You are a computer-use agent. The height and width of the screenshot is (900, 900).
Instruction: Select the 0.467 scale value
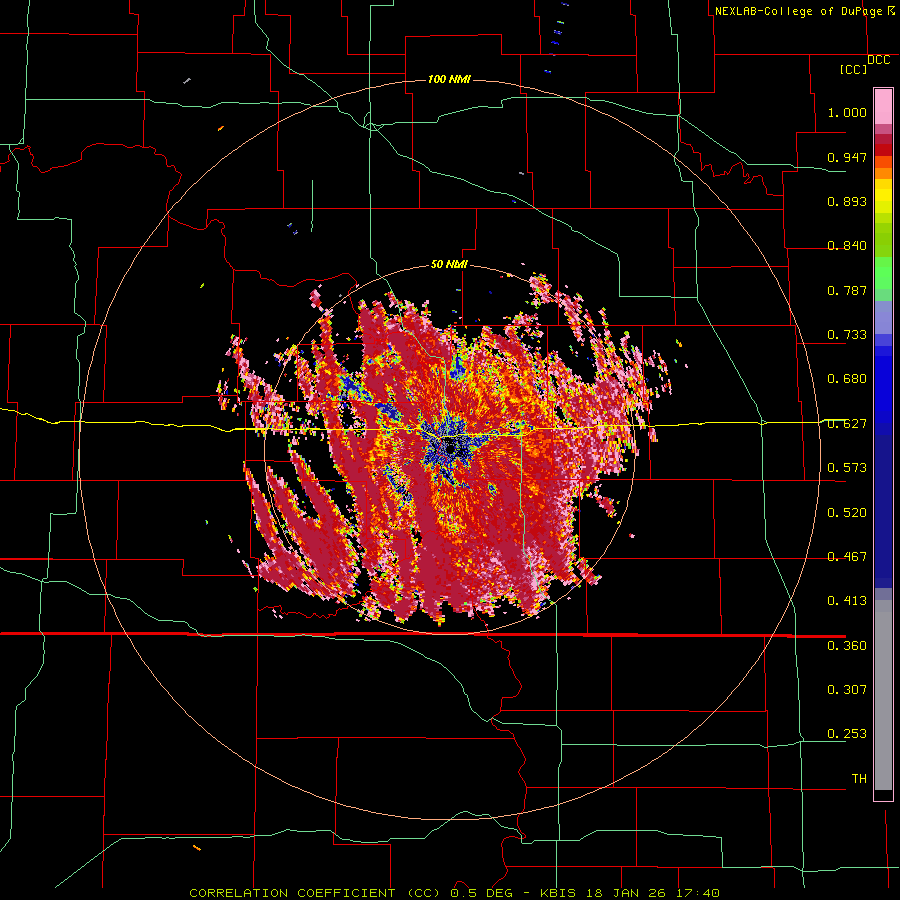pos(847,557)
